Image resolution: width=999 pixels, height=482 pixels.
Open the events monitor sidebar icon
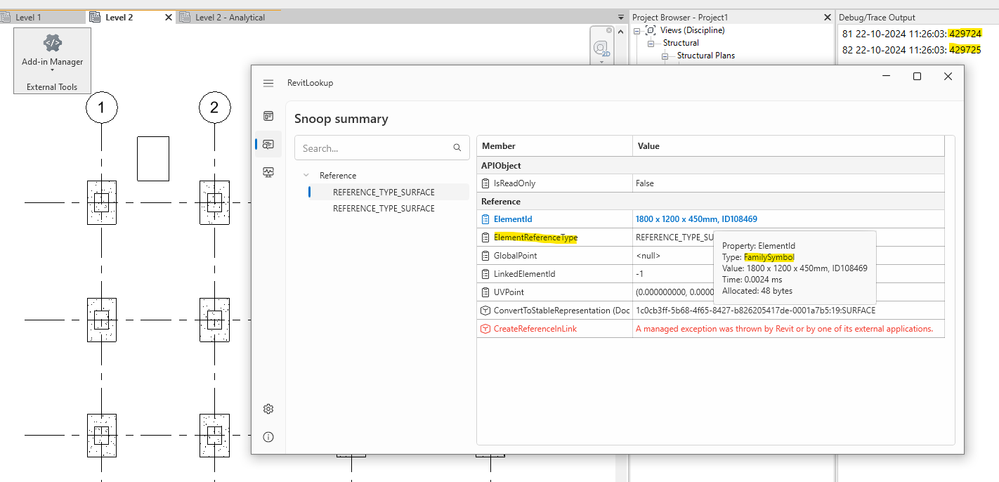click(x=268, y=172)
